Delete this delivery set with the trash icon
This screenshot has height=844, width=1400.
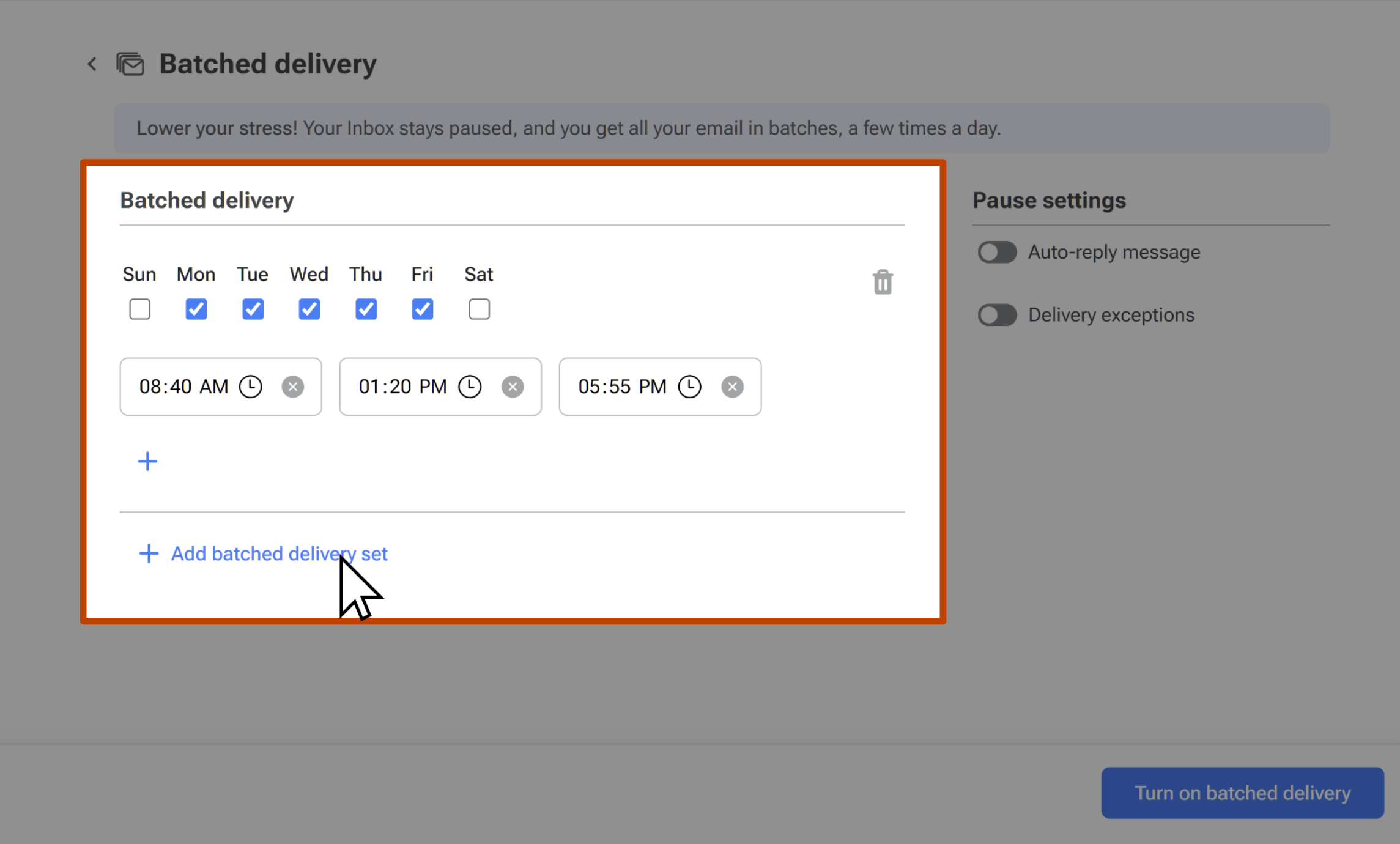[x=883, y=282]
